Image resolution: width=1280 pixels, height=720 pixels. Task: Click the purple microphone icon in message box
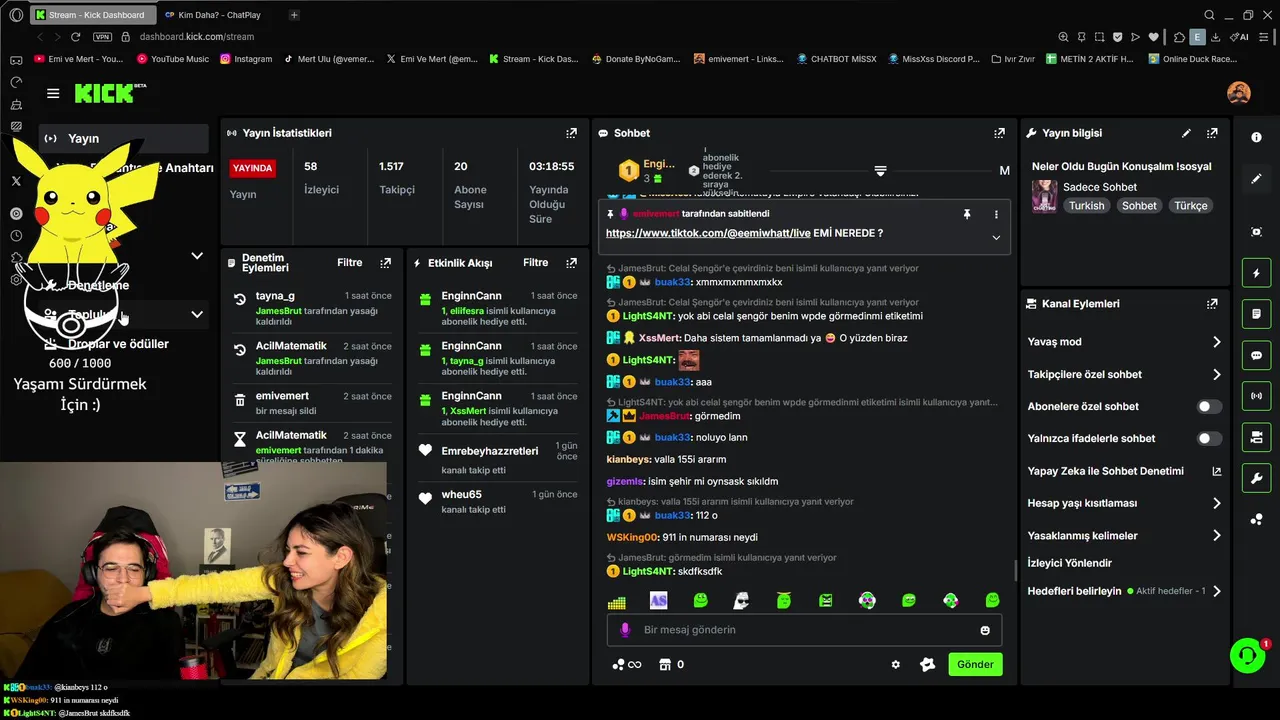coord(625,630)
